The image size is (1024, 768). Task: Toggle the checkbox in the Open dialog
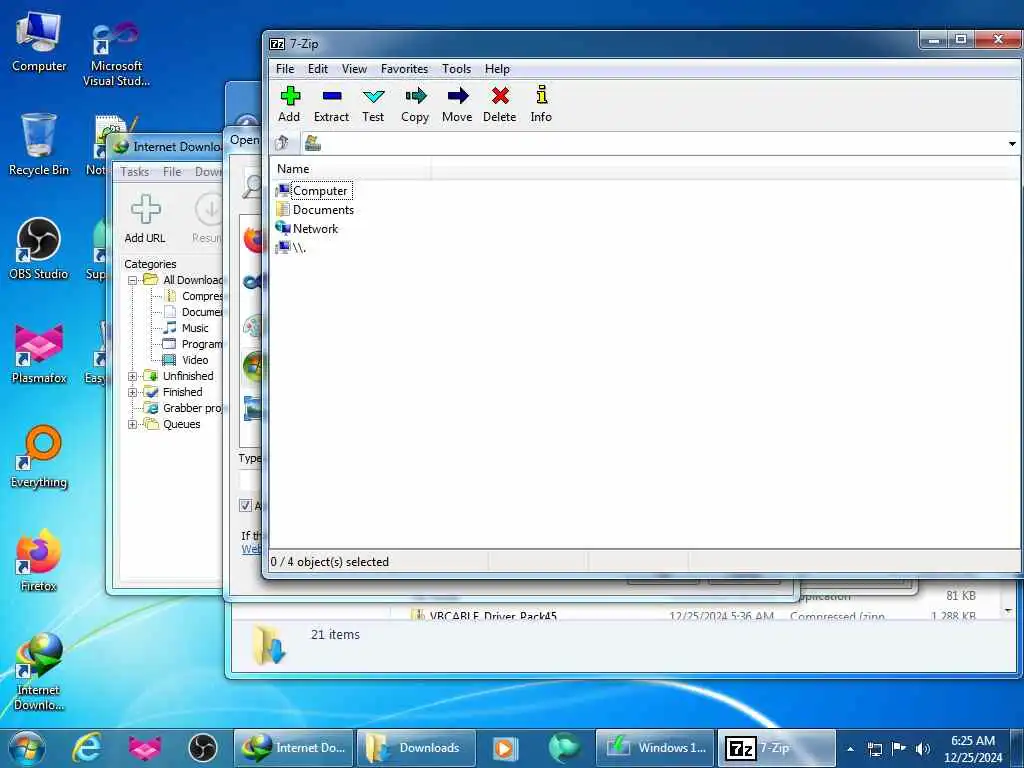[x=246, y=505]
